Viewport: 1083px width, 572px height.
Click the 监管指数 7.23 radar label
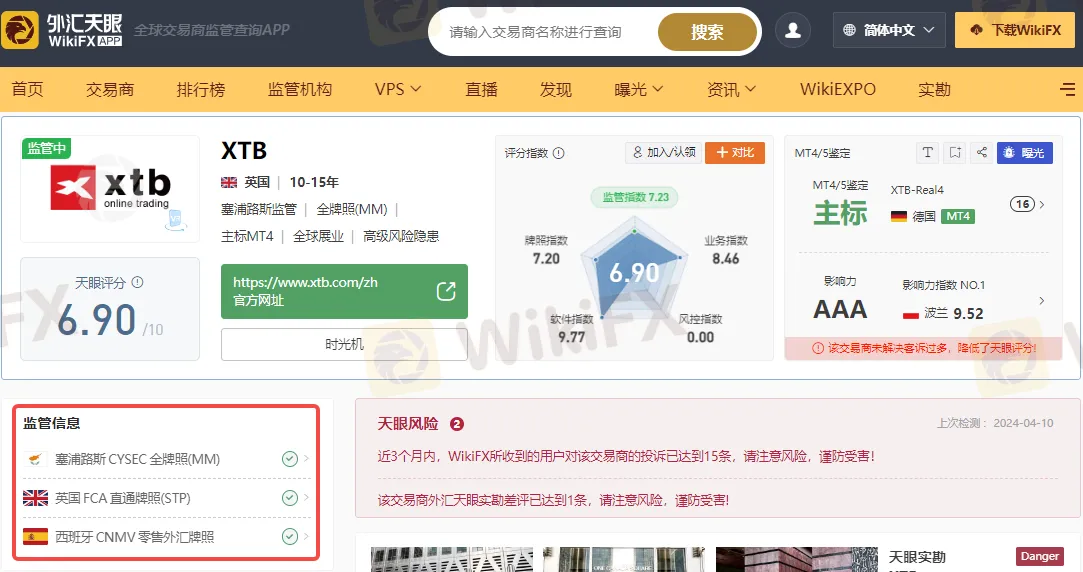pyautogui.click(x=635, y=198)
